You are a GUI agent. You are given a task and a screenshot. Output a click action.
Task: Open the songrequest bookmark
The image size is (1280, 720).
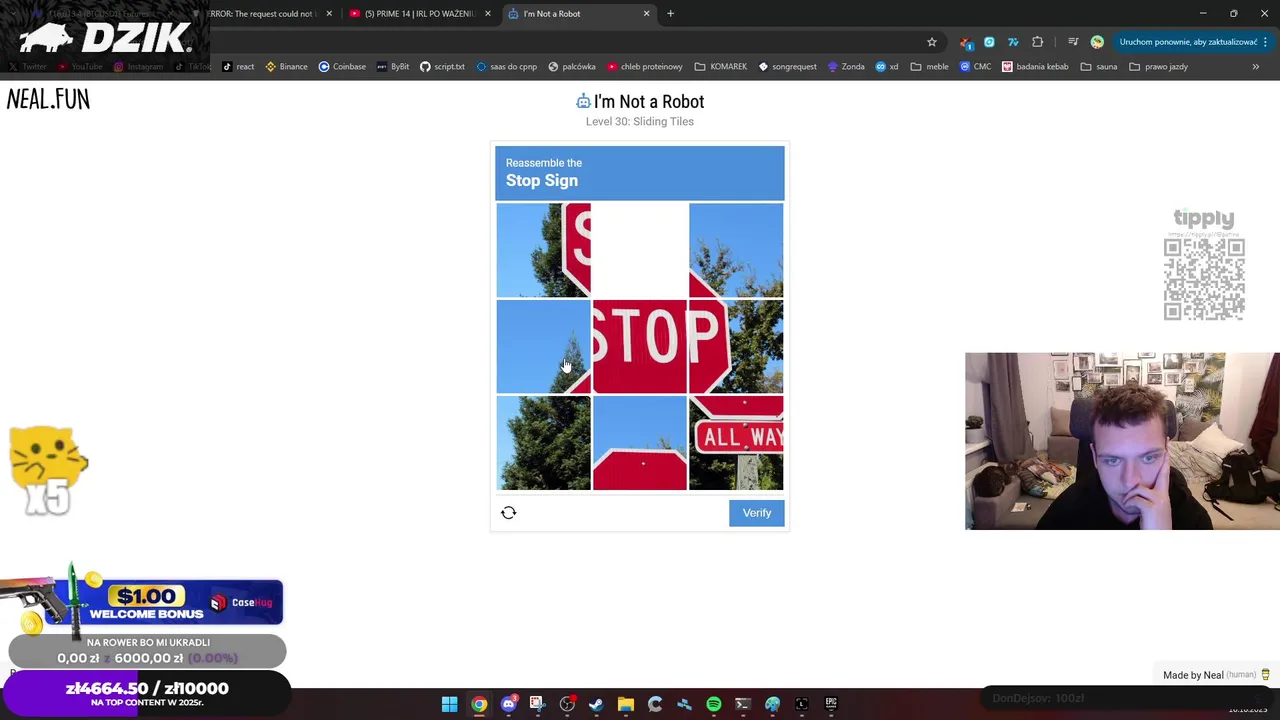tap(788, 67)
